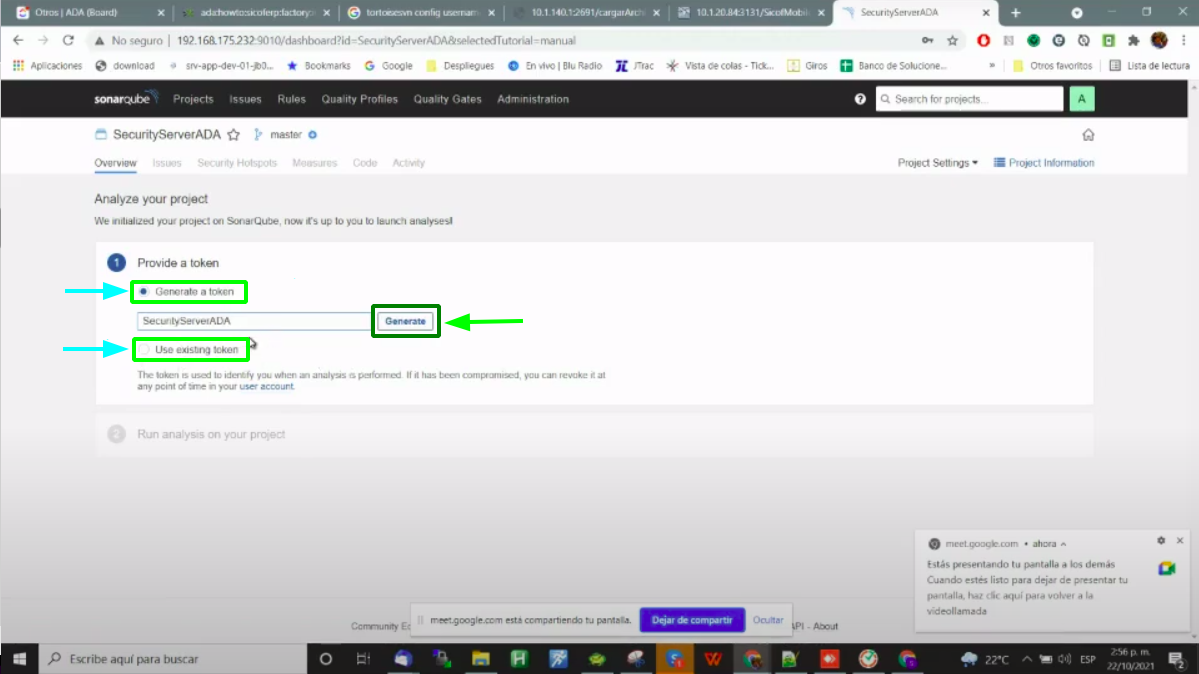The width and height of the screenshot is (1199, 674).
Task: Click the project home icon
Action: pyautogui.click(x=1088, y=136)
